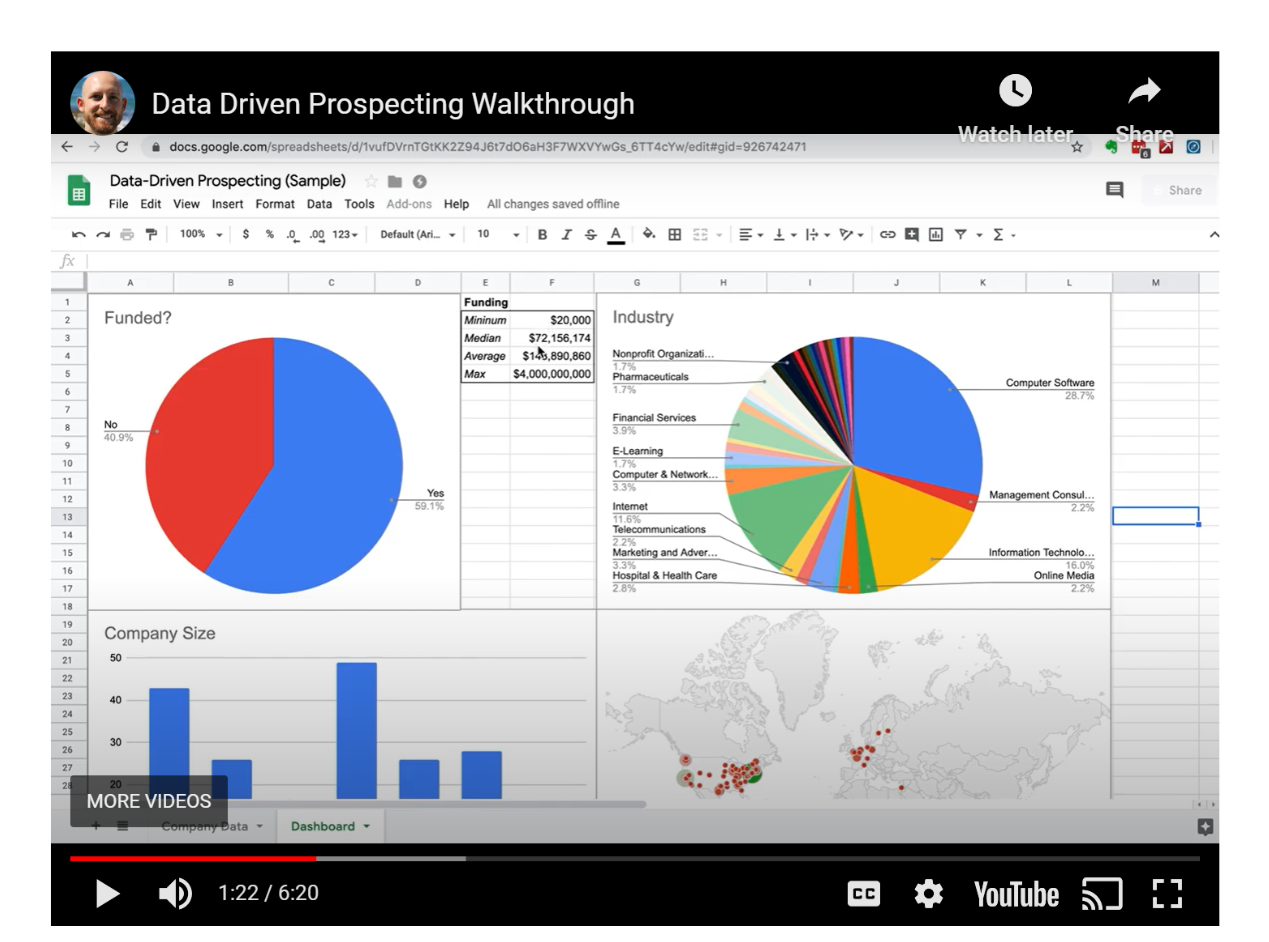
Task: Add a new sheet with plus icon
Action: [x=96, y=826]
